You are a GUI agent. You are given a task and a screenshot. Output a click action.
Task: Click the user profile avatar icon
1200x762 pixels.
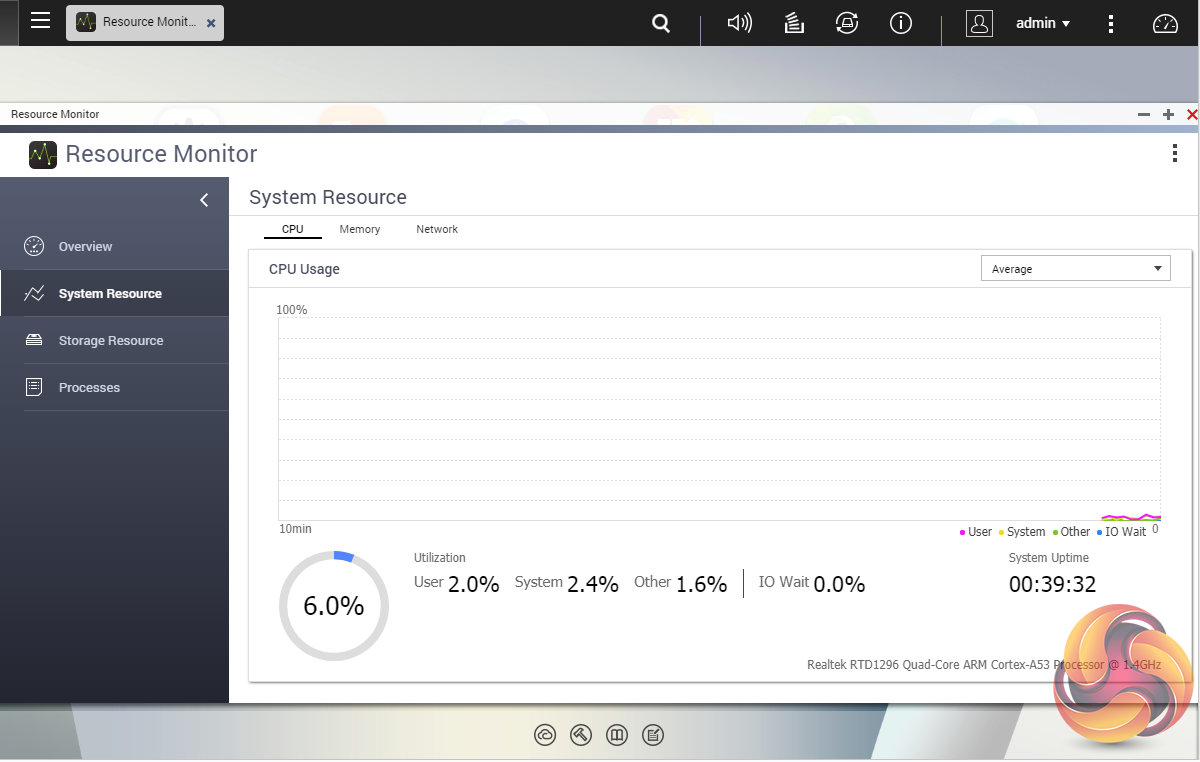click(x=980, y=23)
